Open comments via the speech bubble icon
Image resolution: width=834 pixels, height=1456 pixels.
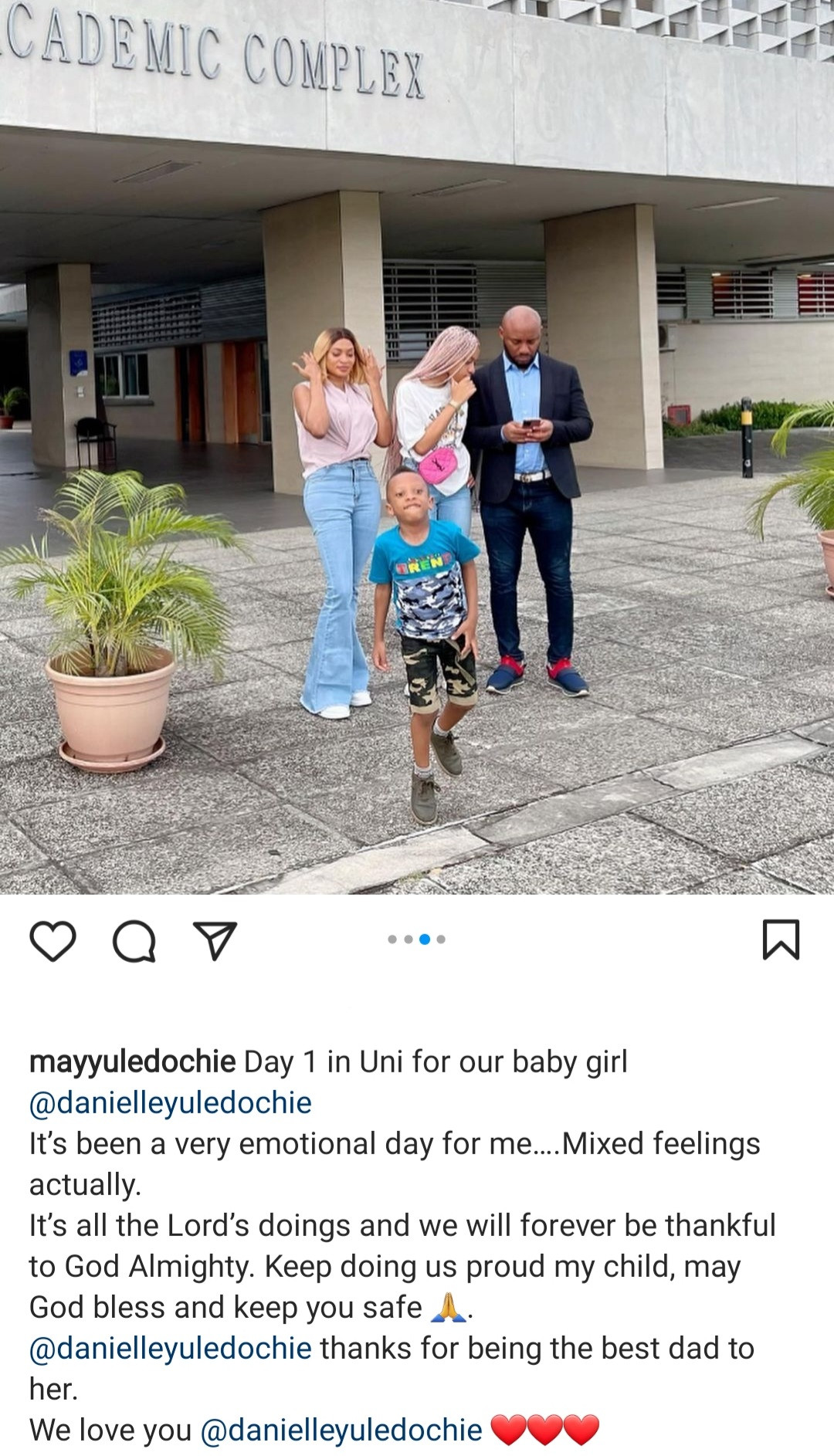(x=134, y=940)
